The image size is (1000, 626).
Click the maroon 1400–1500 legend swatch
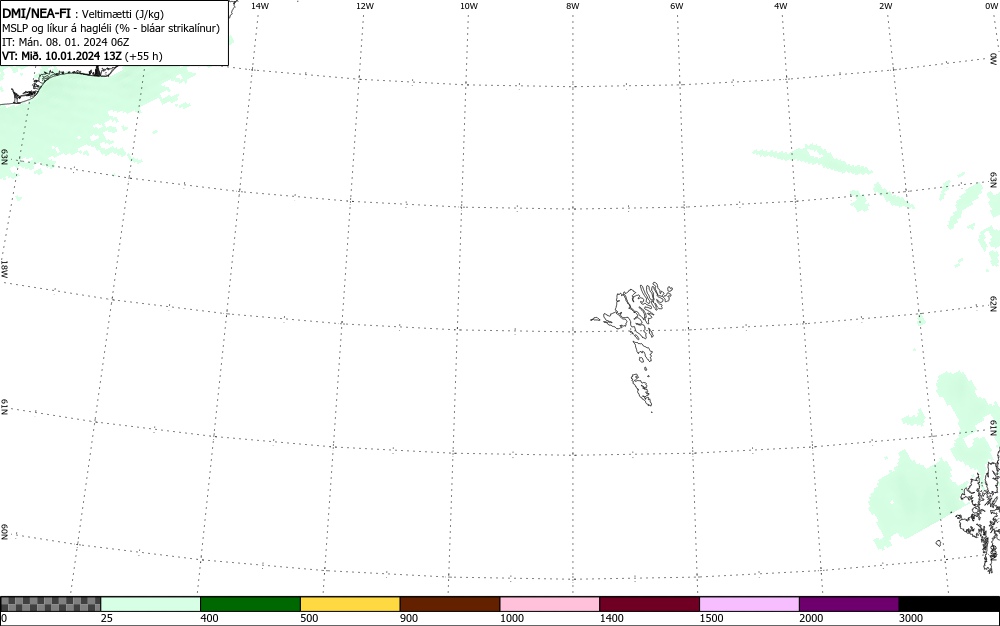649,604
